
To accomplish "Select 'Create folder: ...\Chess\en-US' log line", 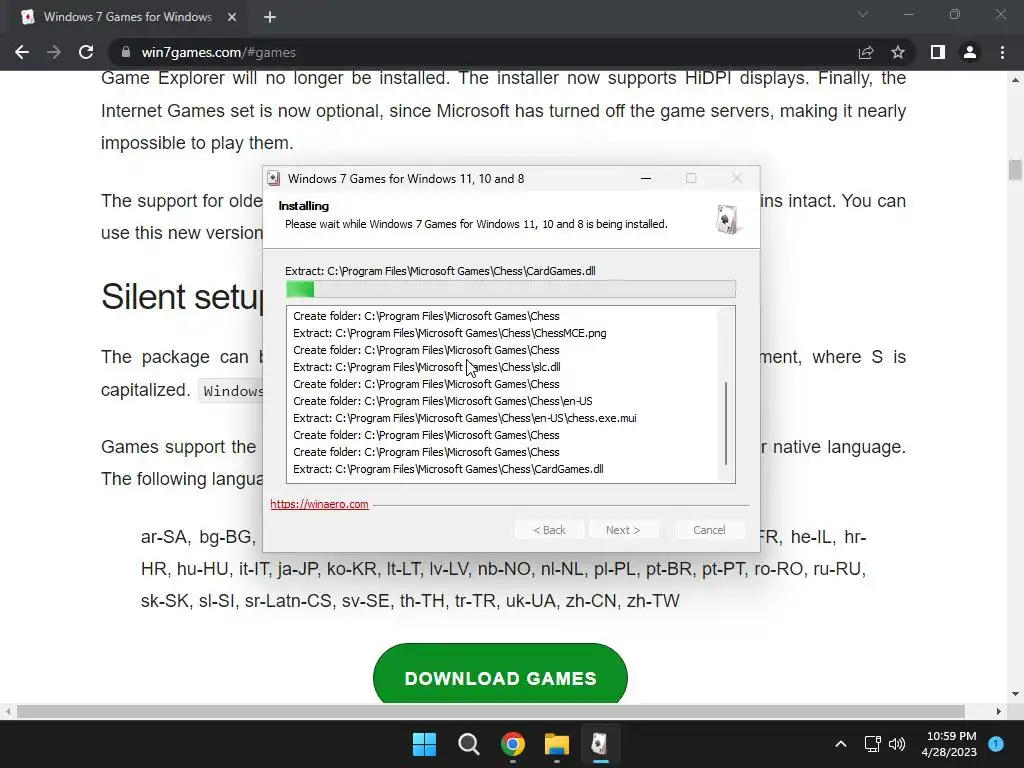I will pos(443,401).
